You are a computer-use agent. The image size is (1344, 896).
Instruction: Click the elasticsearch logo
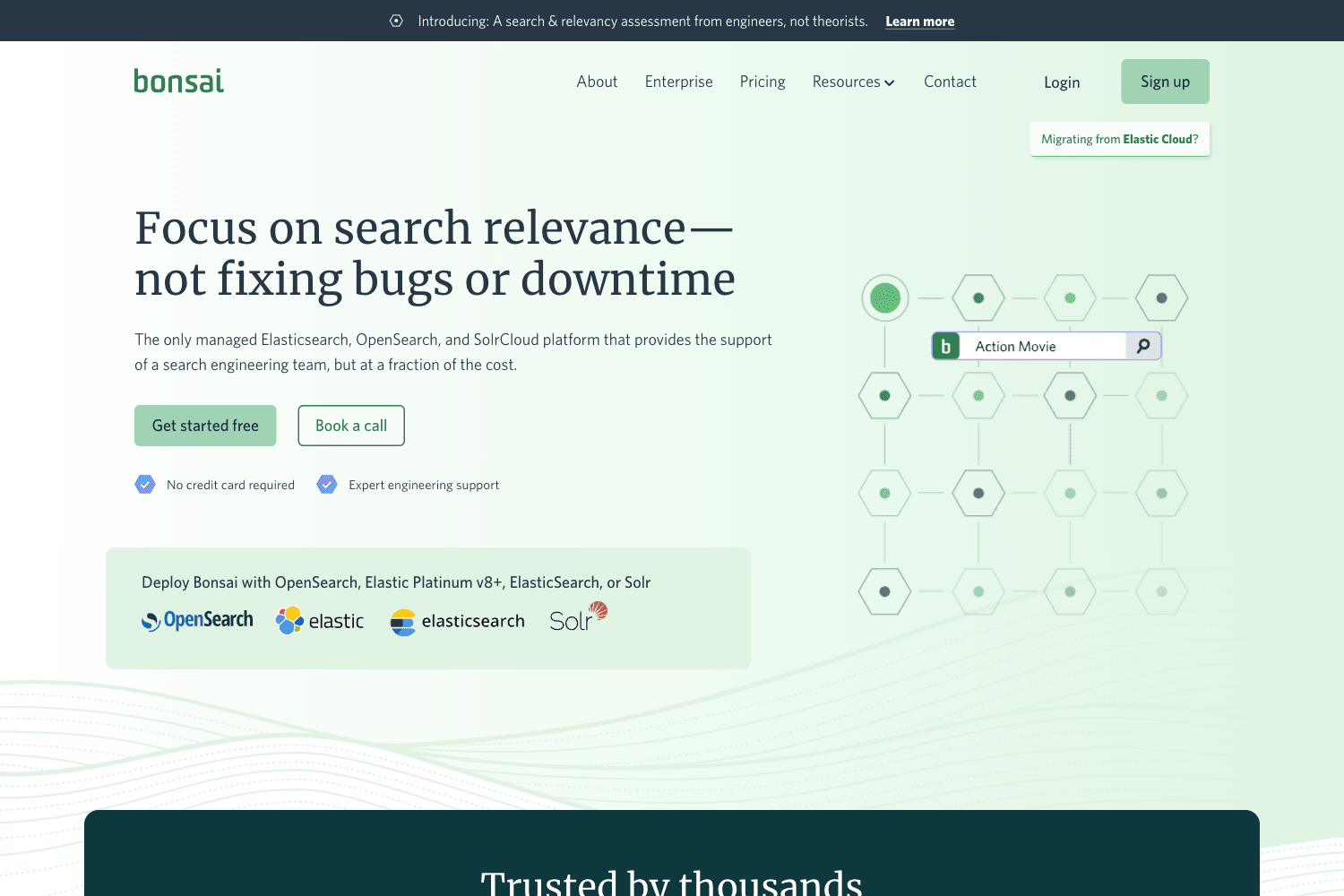[458, 621]
